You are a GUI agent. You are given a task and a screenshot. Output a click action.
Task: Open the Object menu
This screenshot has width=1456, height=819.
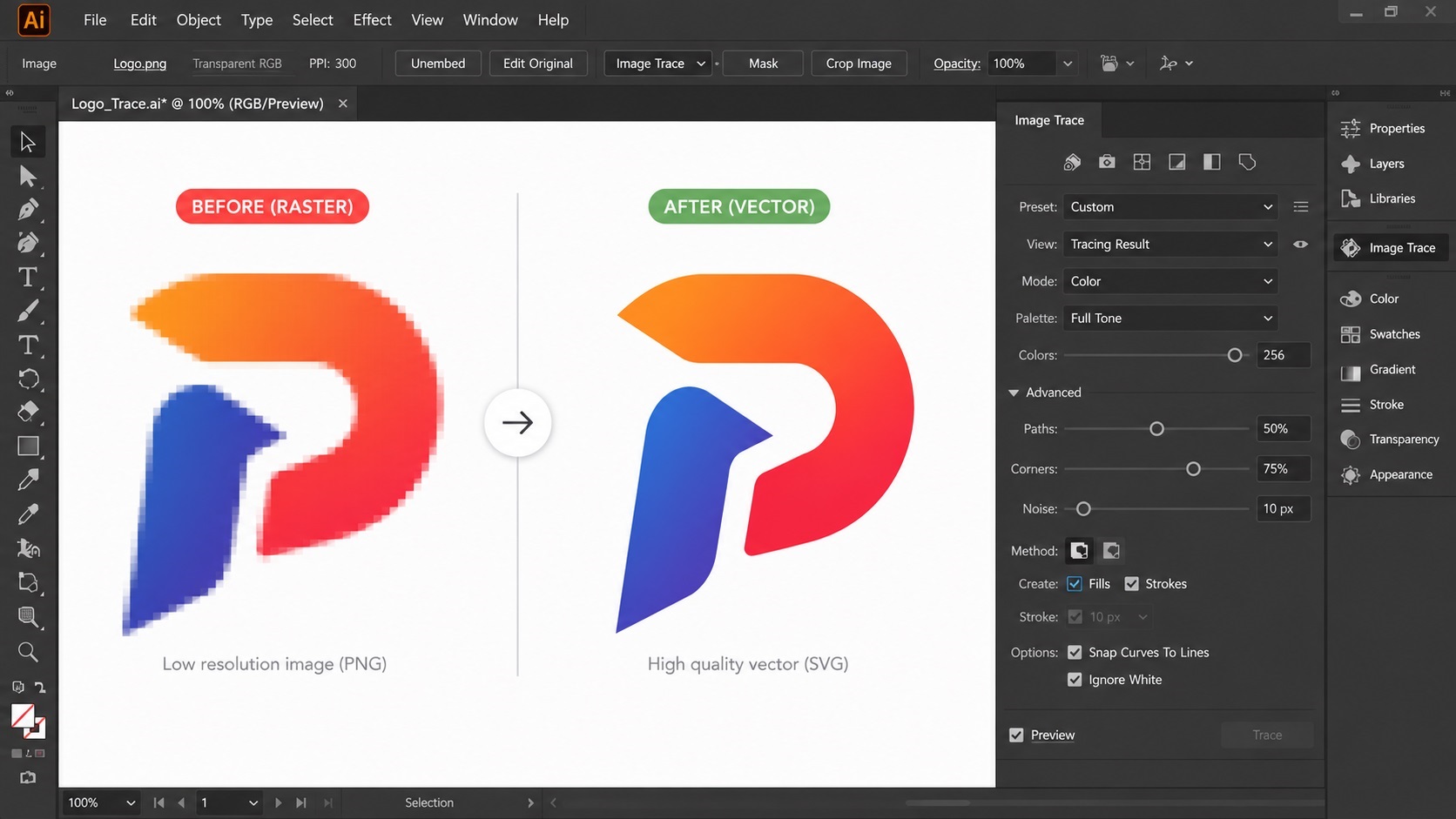pos(199,20)
